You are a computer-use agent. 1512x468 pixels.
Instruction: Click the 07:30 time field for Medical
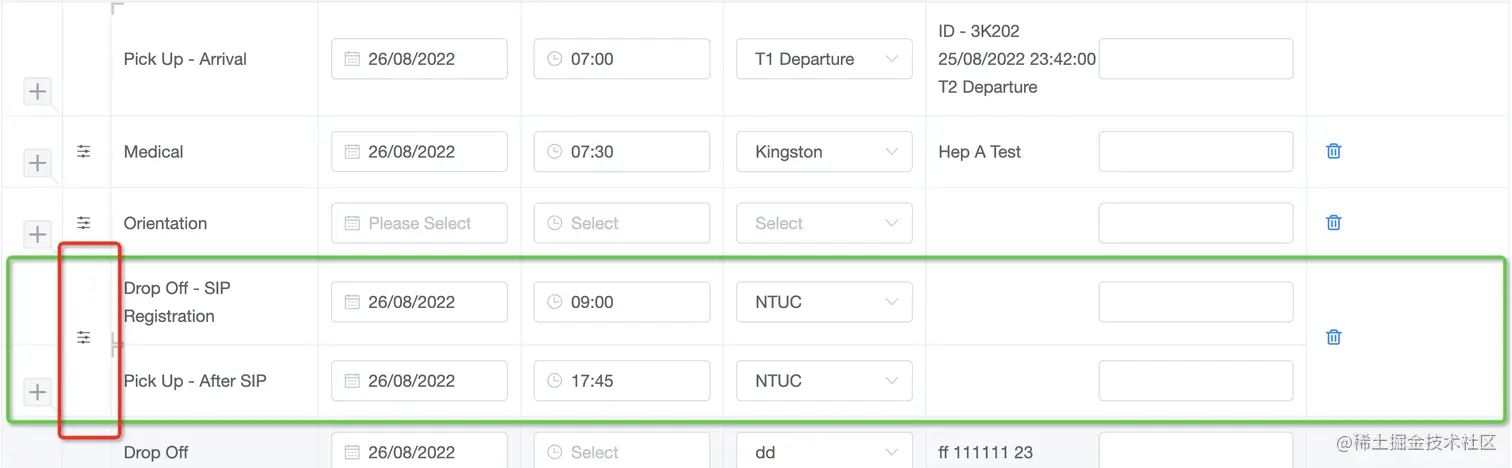tap(621, 152)
